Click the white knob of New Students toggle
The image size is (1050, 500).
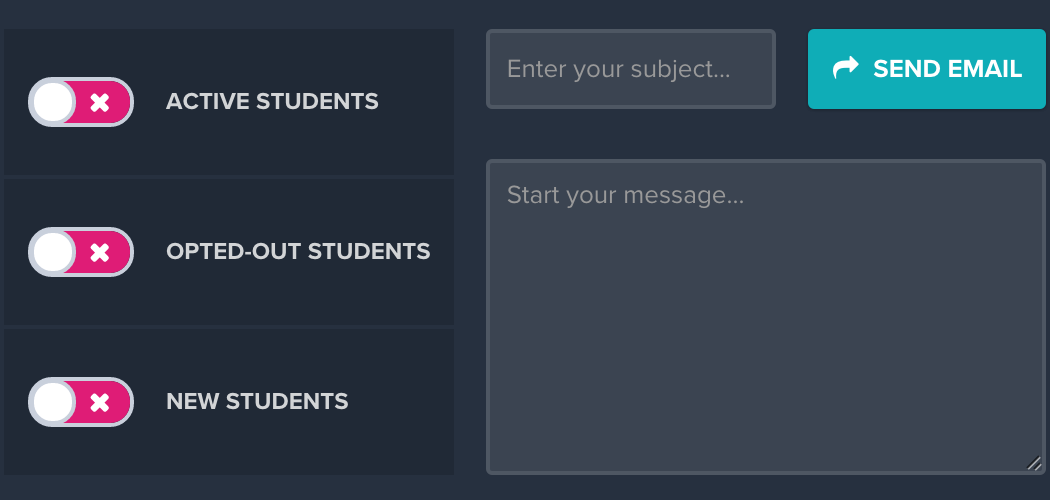coord(53,402)
